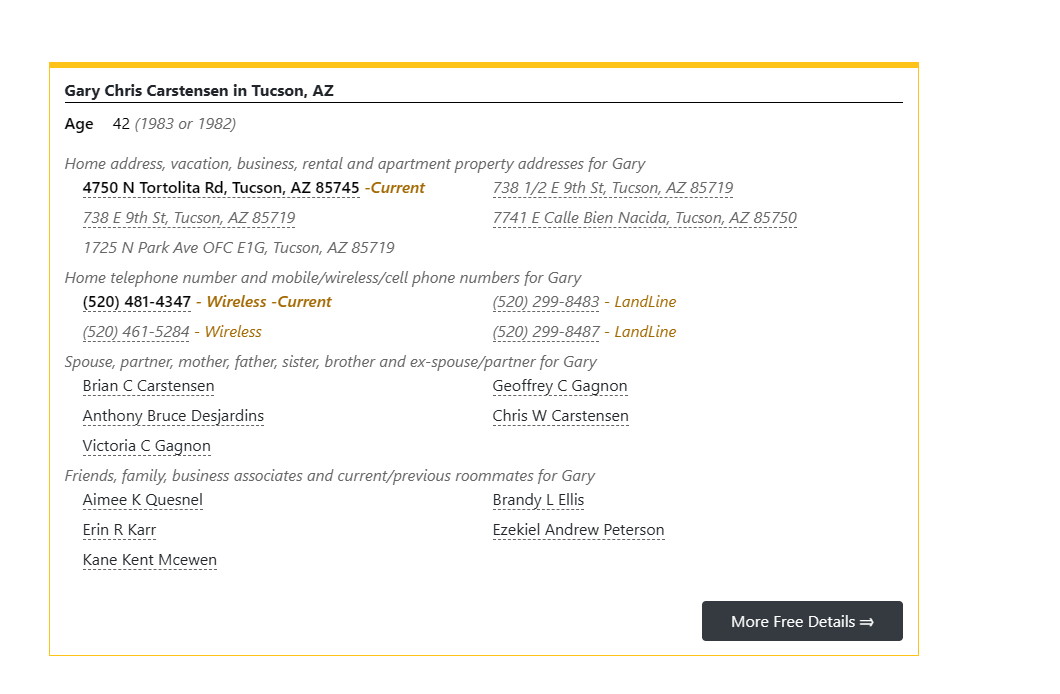Image resolution: width=1060 pixels, height=694 pixels.
Task: View Anthony Bruce Desjardins' profile
Action: click(173, 416)
